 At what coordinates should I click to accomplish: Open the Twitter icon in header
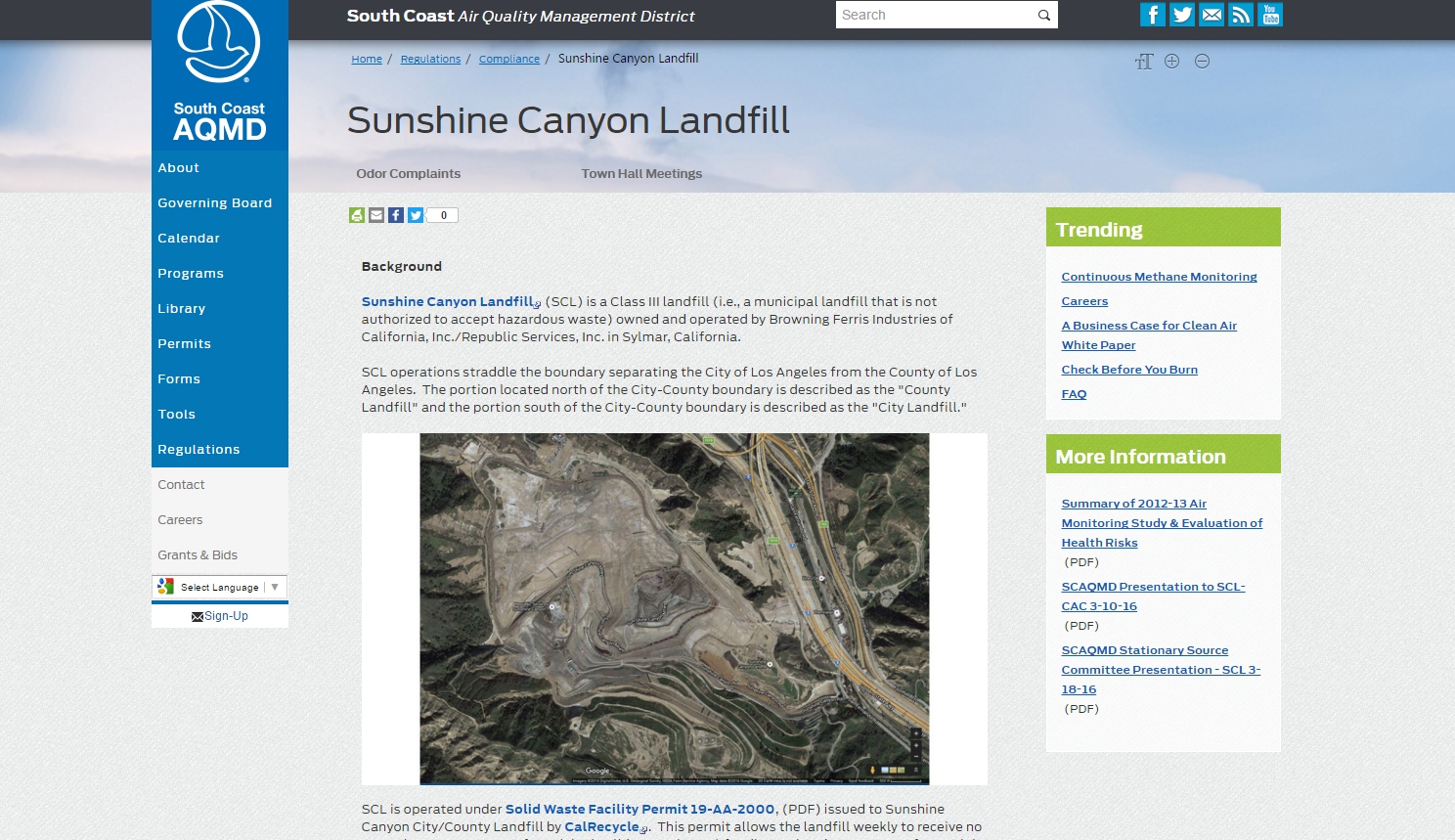1181,15
